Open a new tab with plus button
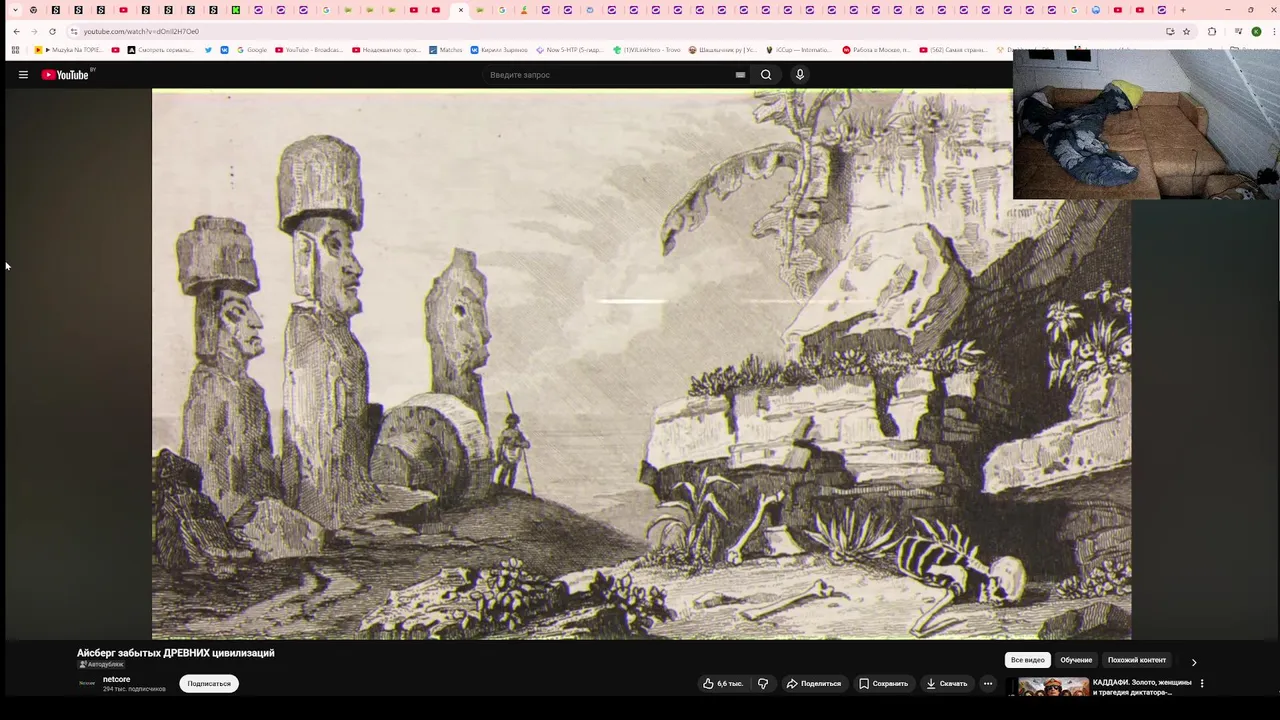Screen dimensions: 1280x720 click(1183, 10)
